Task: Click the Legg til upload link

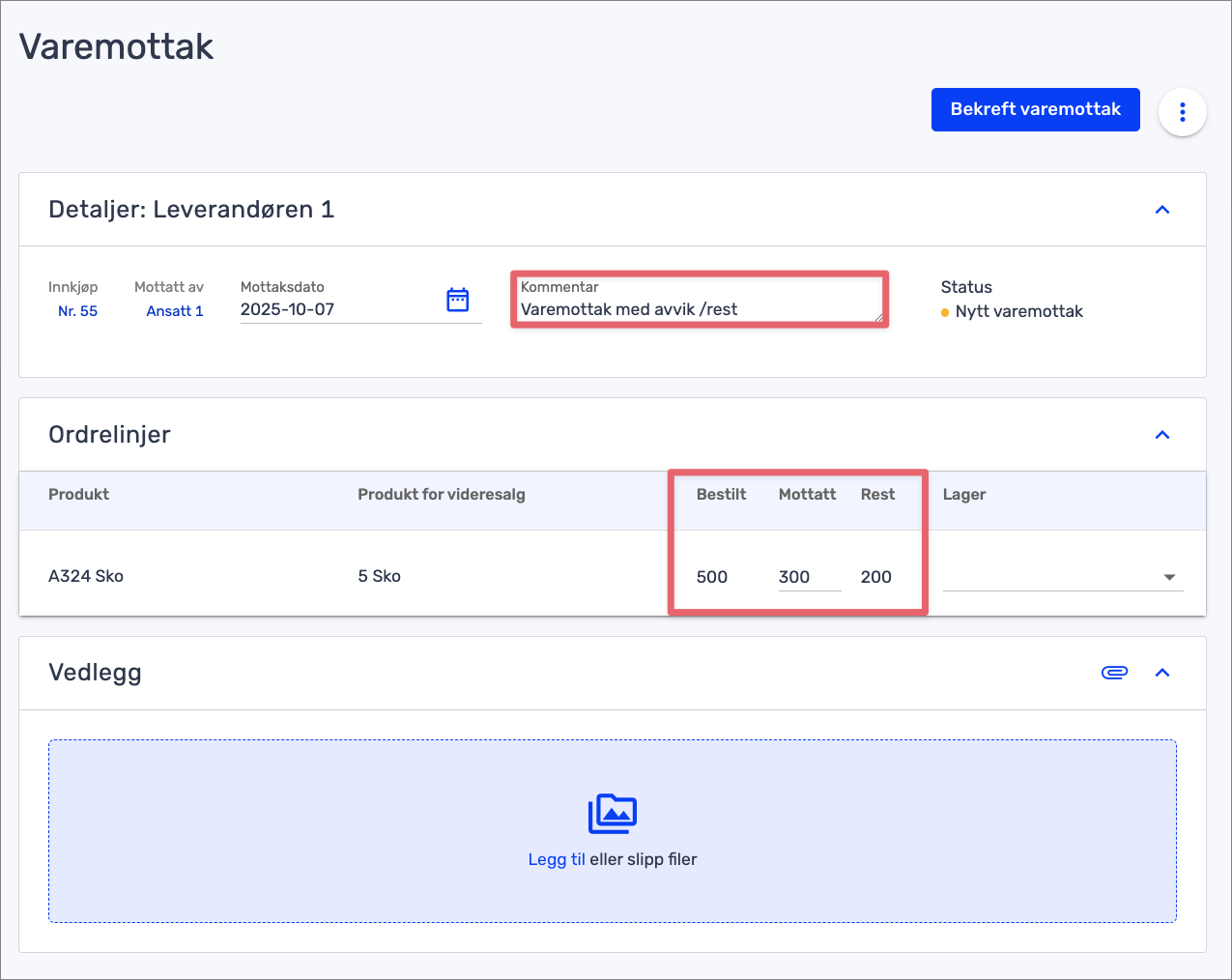Action: 557,859
